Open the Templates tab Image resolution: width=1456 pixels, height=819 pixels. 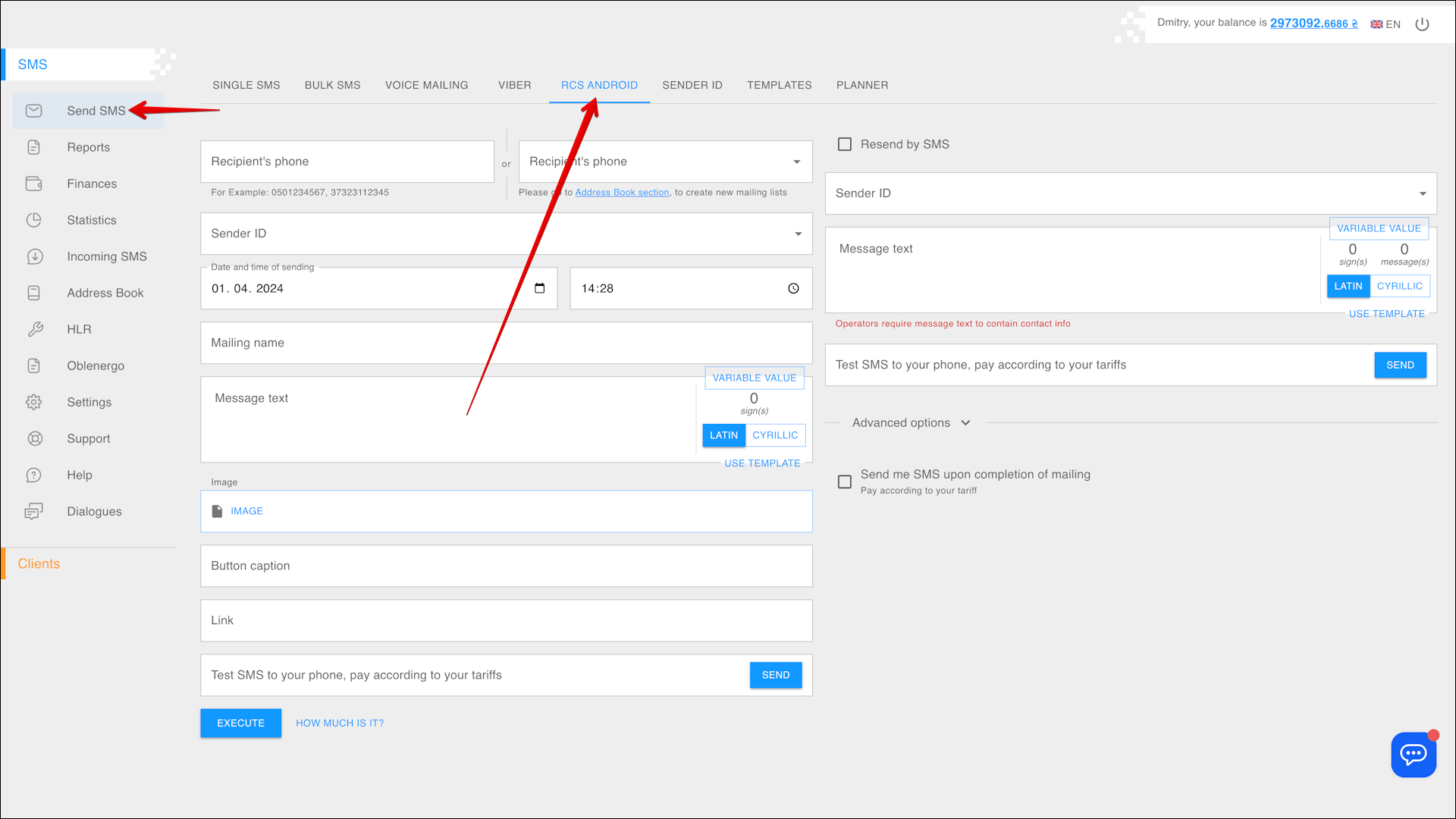(x=779, y=85)
